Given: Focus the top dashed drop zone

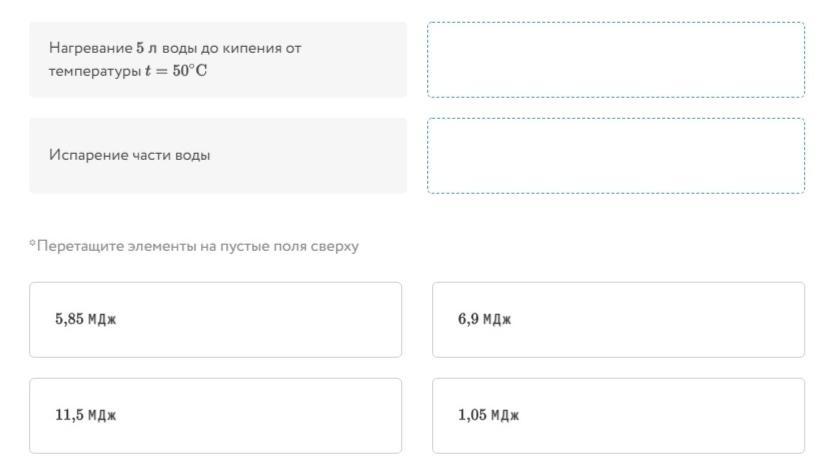Looking at the screenshot, I should 615,60.
